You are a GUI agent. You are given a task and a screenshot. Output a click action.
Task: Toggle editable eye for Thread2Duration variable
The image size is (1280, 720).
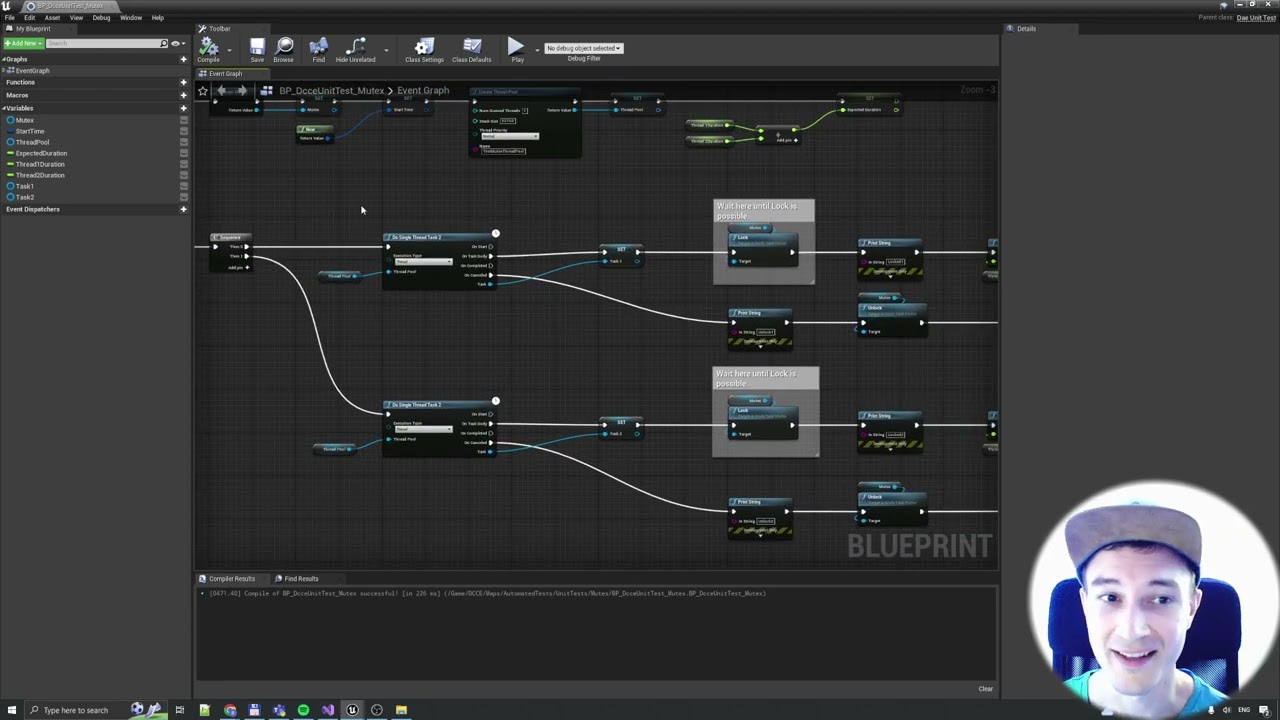[184, 175]
